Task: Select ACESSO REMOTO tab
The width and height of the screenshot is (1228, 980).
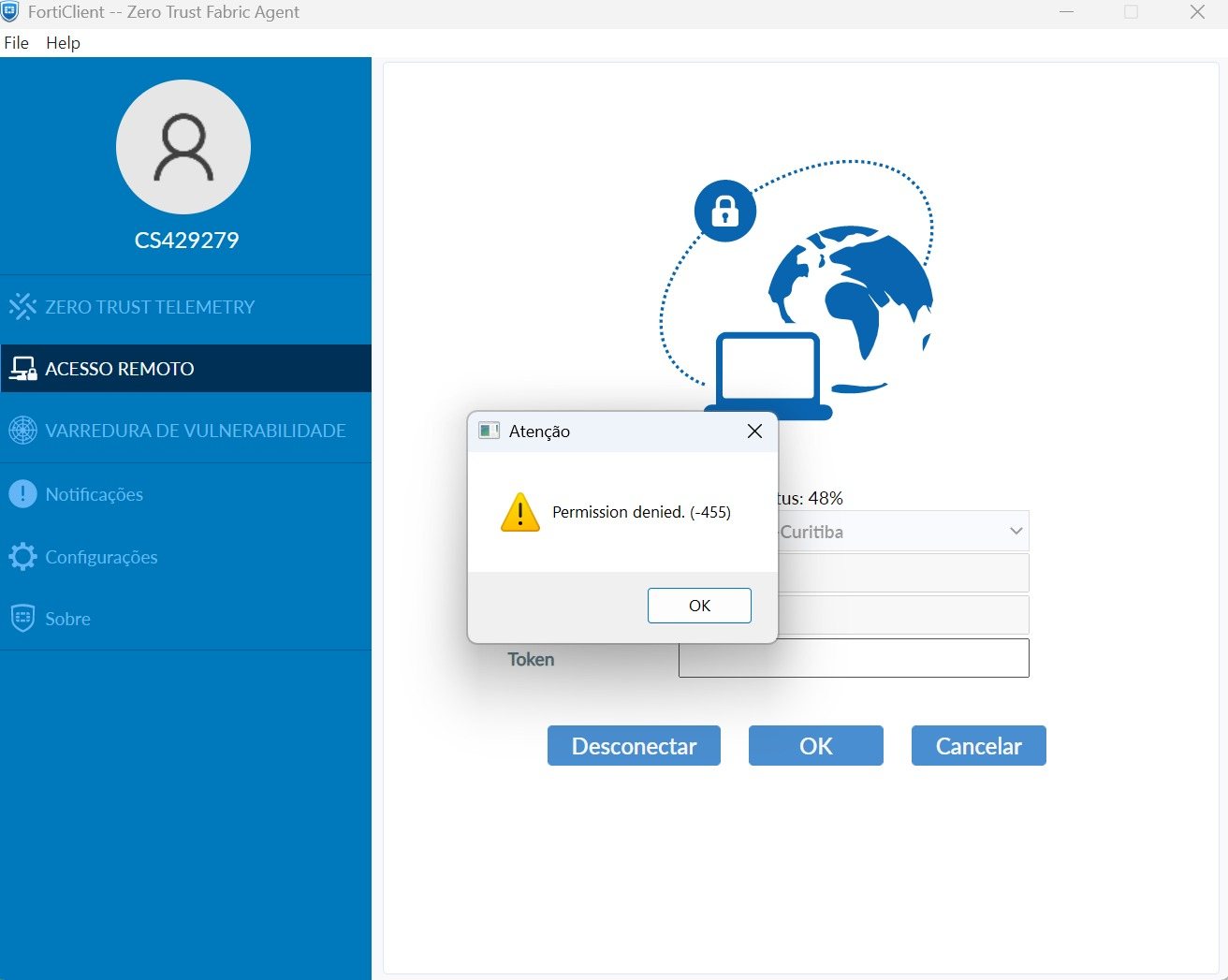Action: coord(185,369)
